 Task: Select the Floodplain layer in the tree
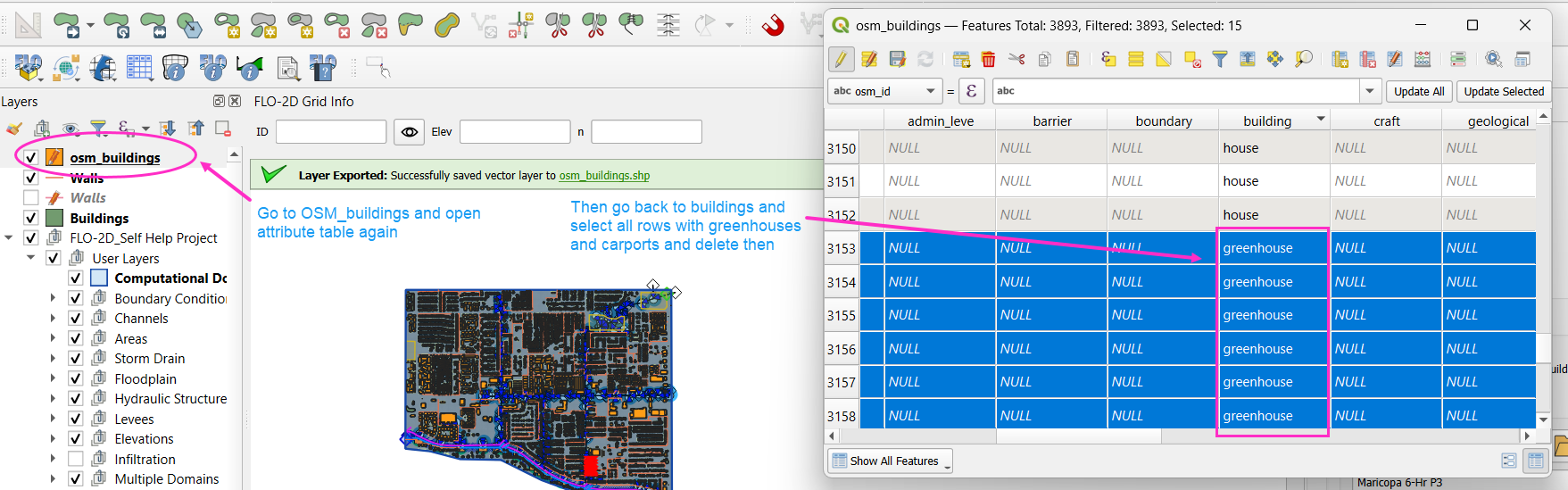click(x=145, y=379)
